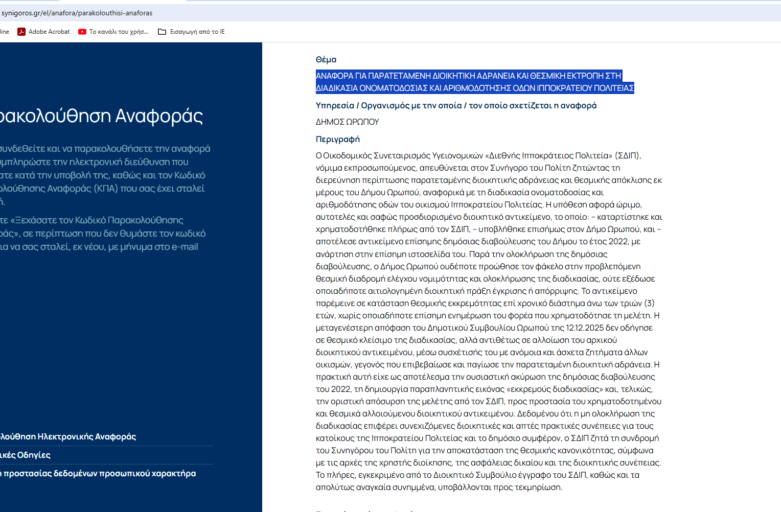781x512 pixels.
Task: Click the description line mentioning '12.12.2025'
Action: tap(484, 328)
